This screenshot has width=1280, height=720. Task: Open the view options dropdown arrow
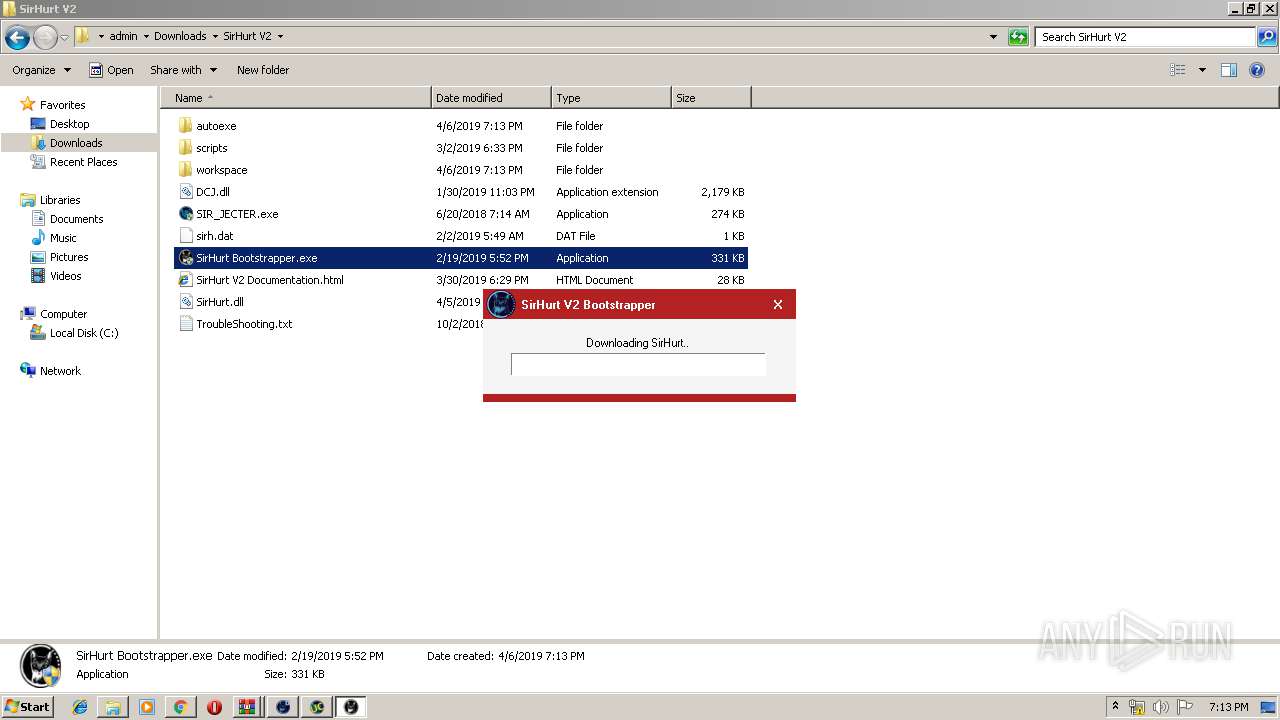1202,70
